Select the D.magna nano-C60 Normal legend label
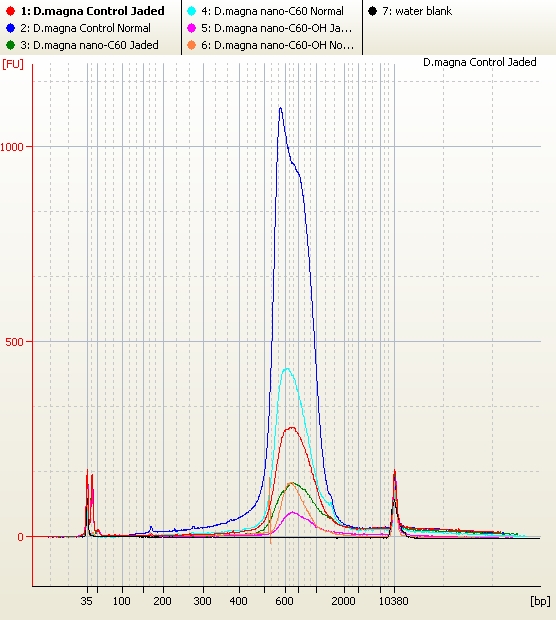The image size is (556, 620). pyautogui.click(x=272, y=11)
